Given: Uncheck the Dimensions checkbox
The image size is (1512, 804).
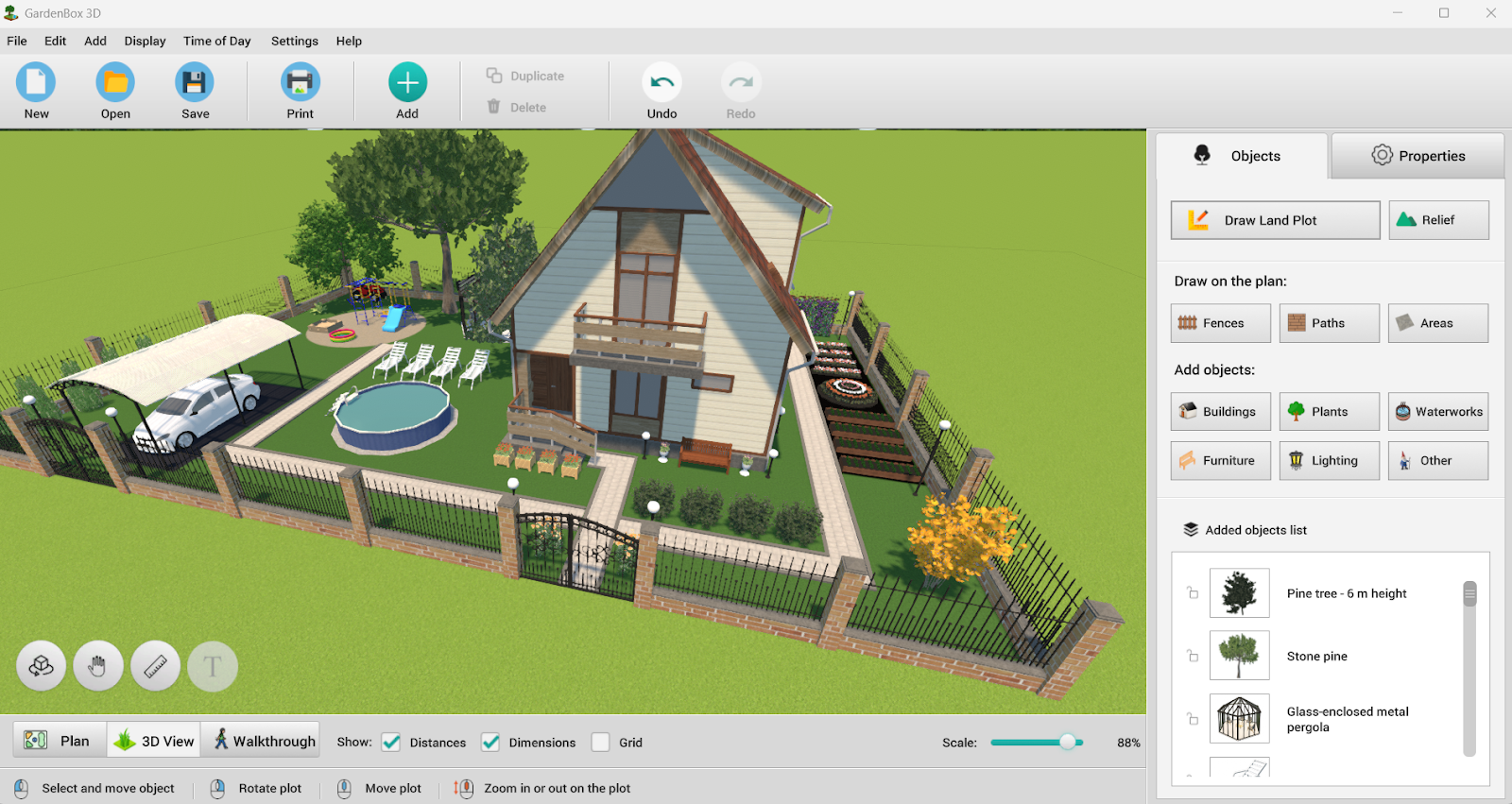Looking at the screenshot, I should (x=490, y=743).
